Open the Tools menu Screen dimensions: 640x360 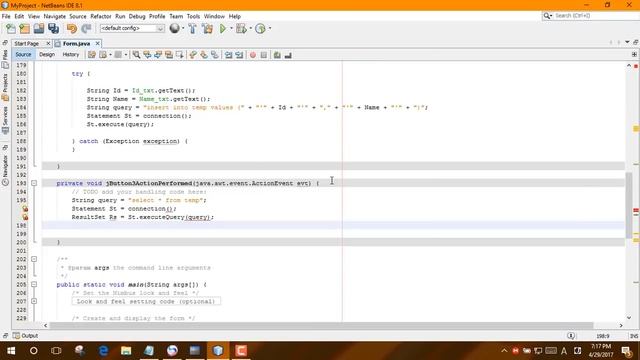(193, 16)
